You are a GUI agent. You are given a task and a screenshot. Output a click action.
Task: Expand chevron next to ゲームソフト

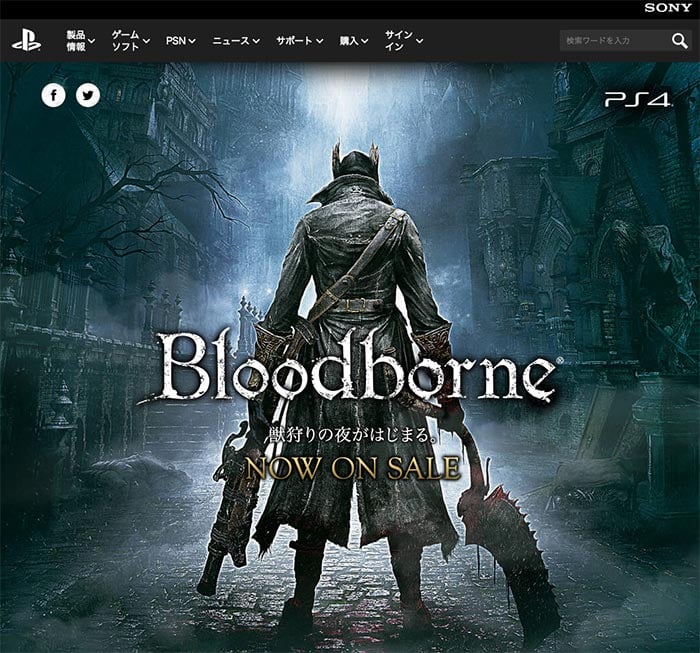(x=146, y=41)
